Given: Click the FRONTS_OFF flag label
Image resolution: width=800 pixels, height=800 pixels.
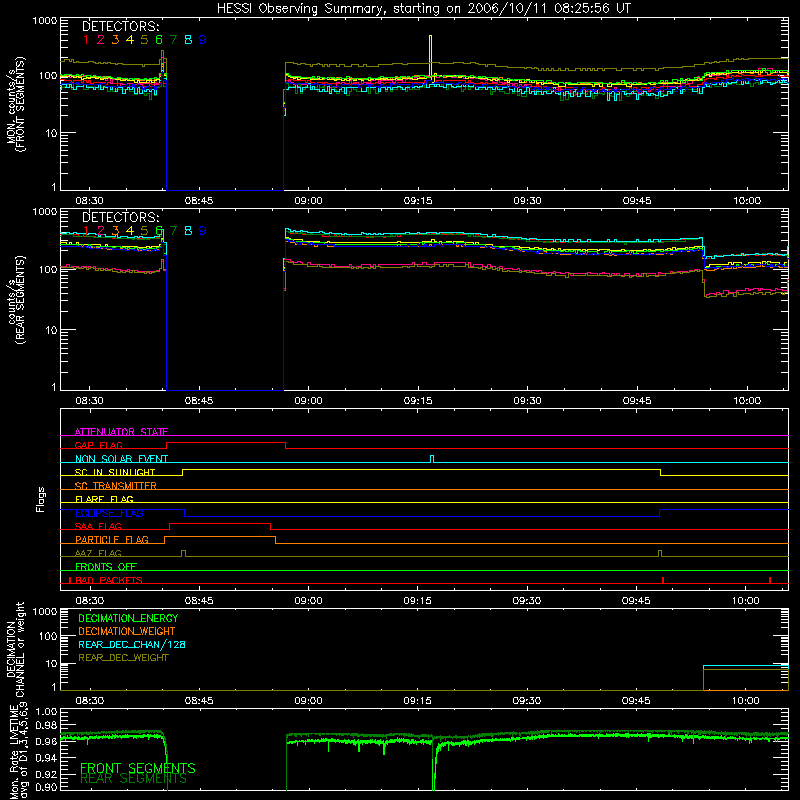Looking at the screenshot, I should [106, 566].
